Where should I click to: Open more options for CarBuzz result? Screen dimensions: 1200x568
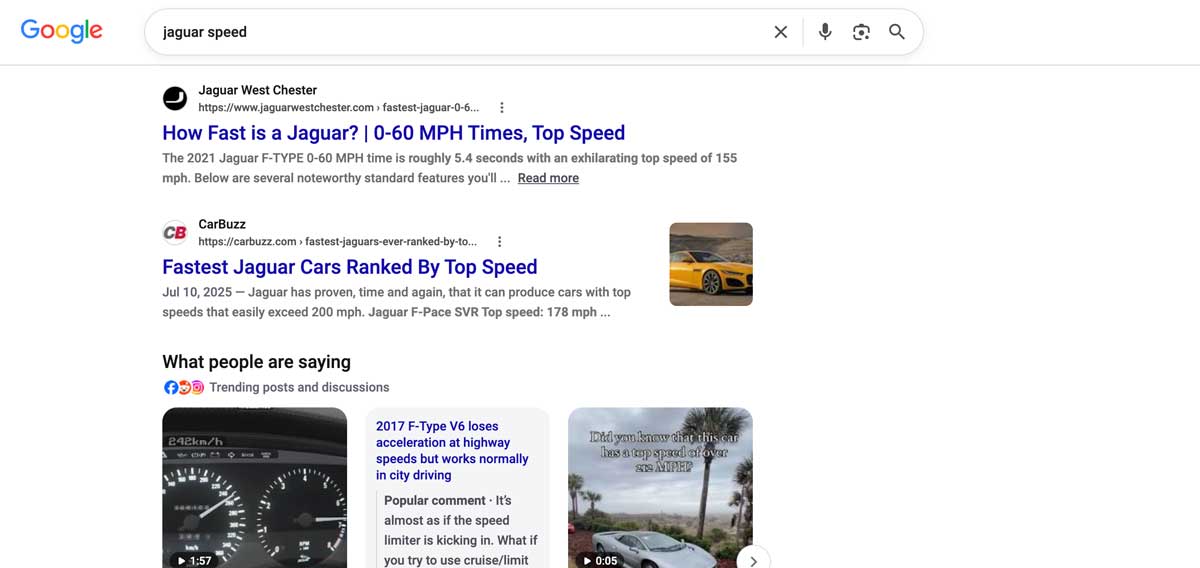tap(499, 241)
